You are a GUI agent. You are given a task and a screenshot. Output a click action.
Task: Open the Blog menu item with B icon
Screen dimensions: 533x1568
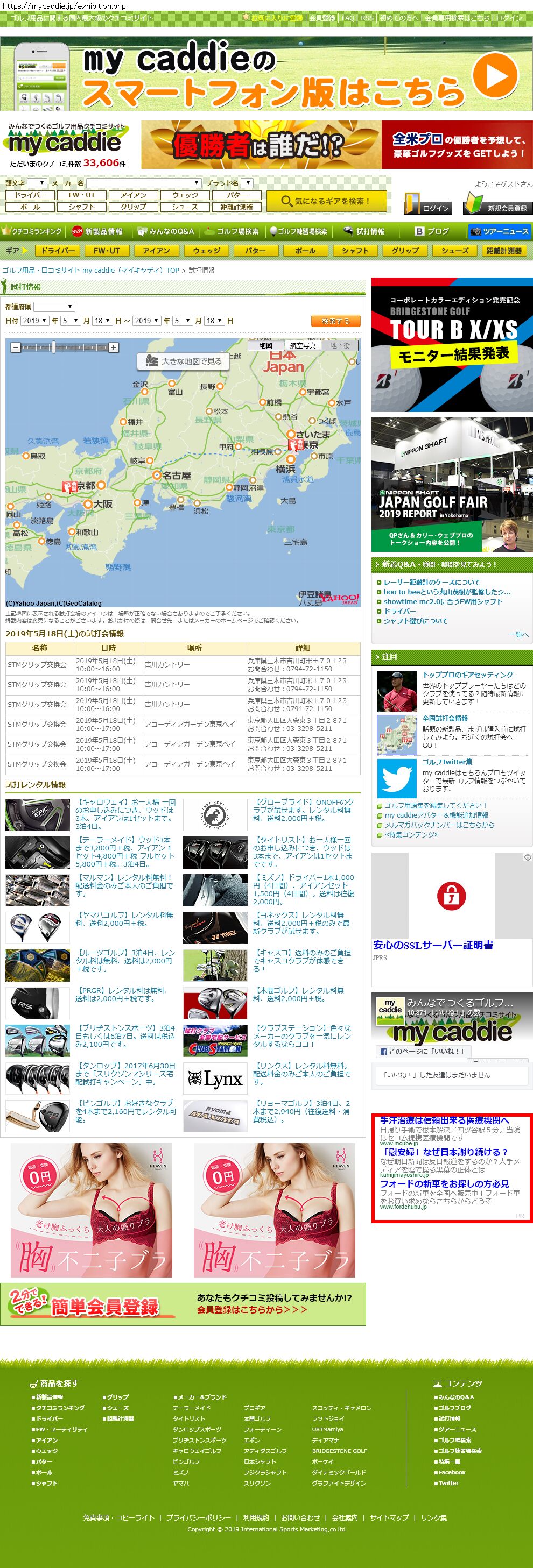(x=432, y=231)
